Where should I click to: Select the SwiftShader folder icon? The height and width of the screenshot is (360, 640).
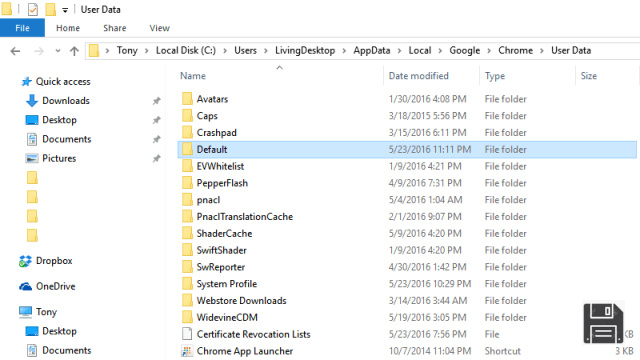(x=187, y=250)
